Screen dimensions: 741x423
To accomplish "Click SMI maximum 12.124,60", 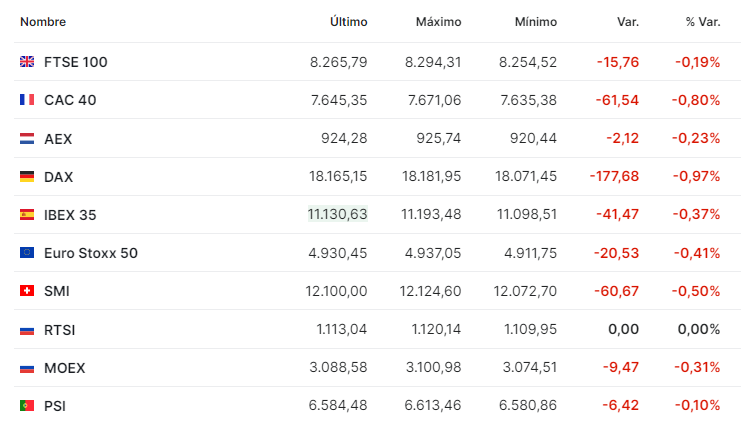I will pos(431,291).
